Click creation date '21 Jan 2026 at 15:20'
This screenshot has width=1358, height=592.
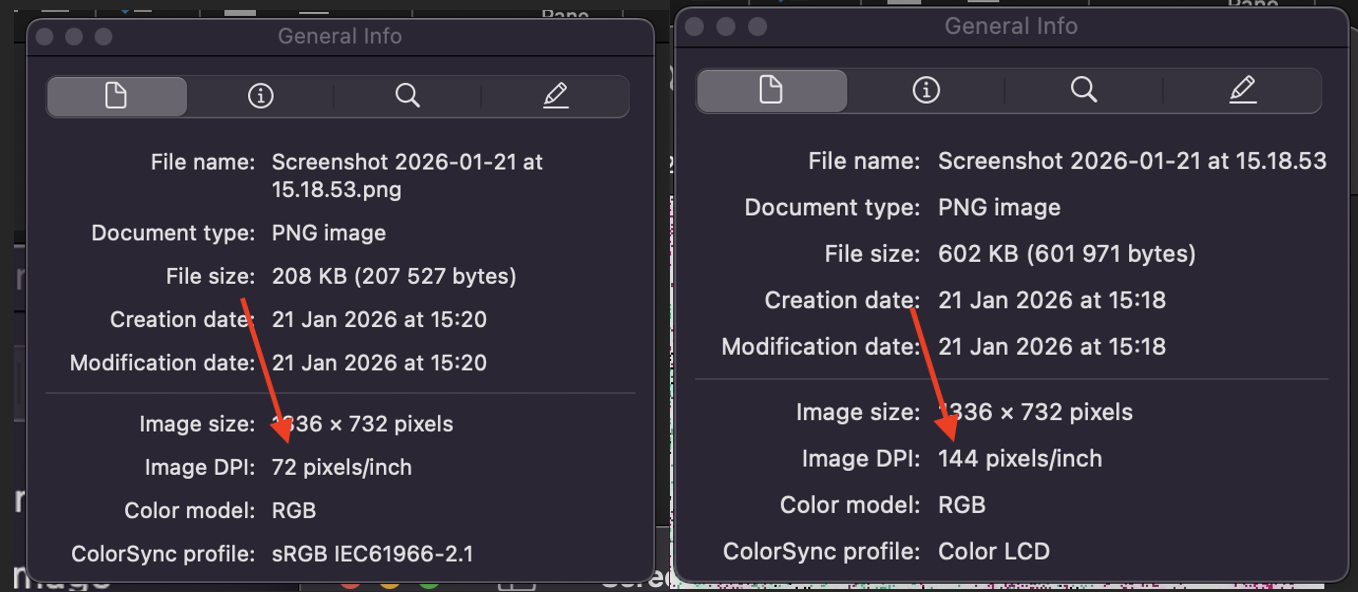[x=379, y=320]
